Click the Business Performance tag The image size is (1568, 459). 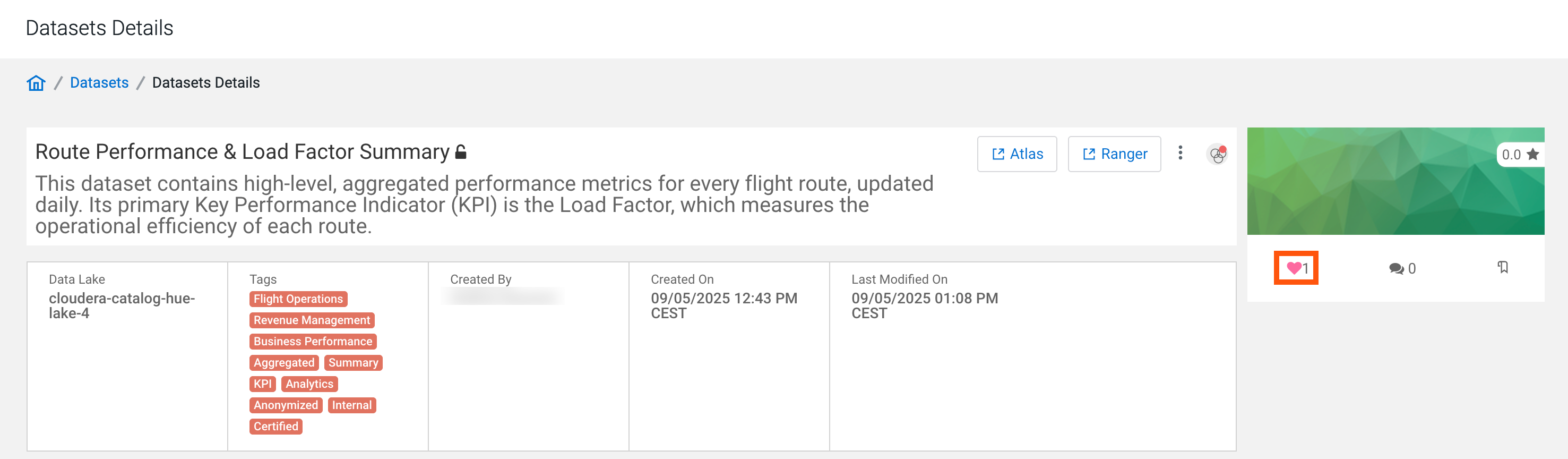coord(313,342)
